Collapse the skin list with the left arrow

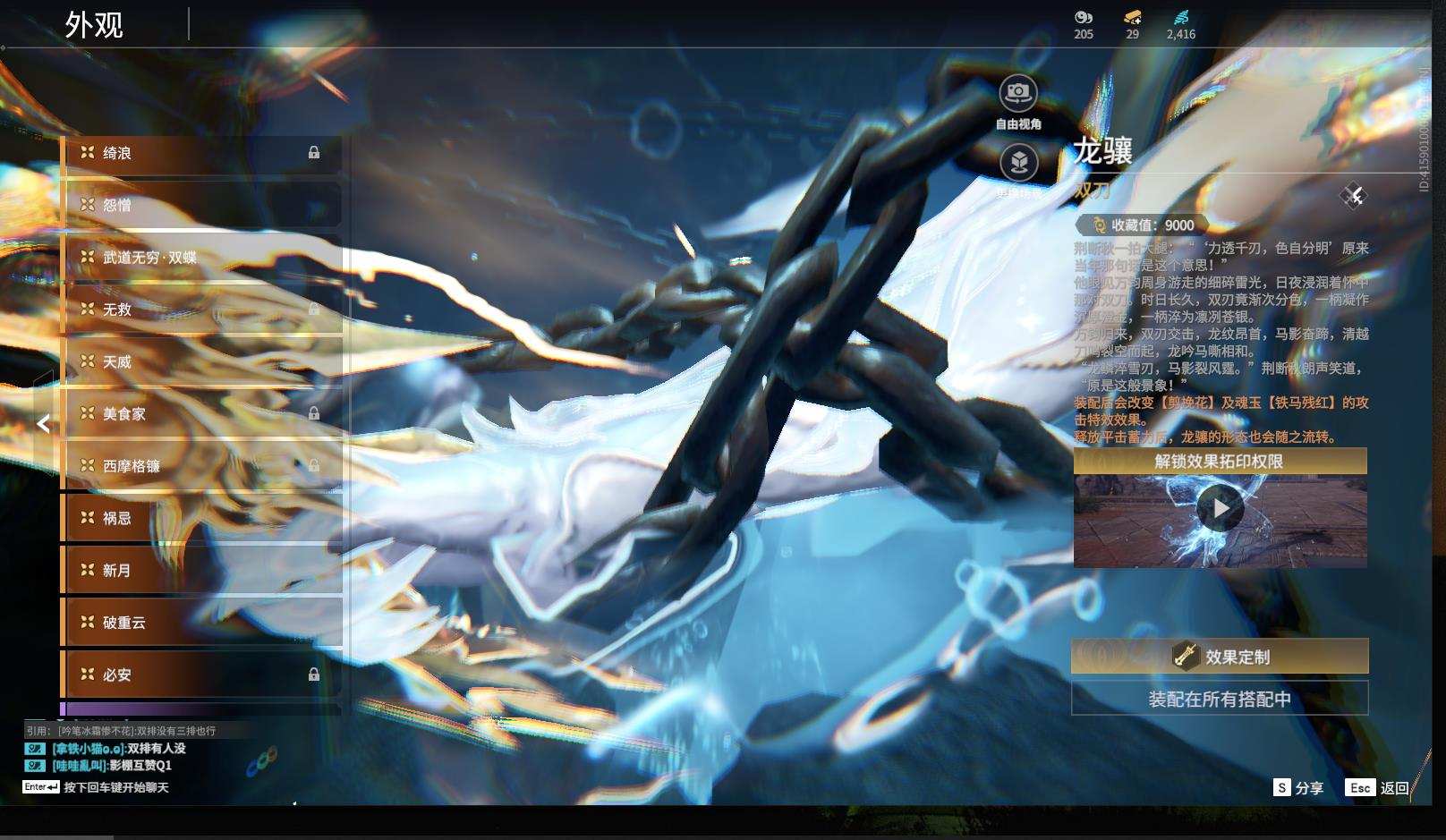43,424
